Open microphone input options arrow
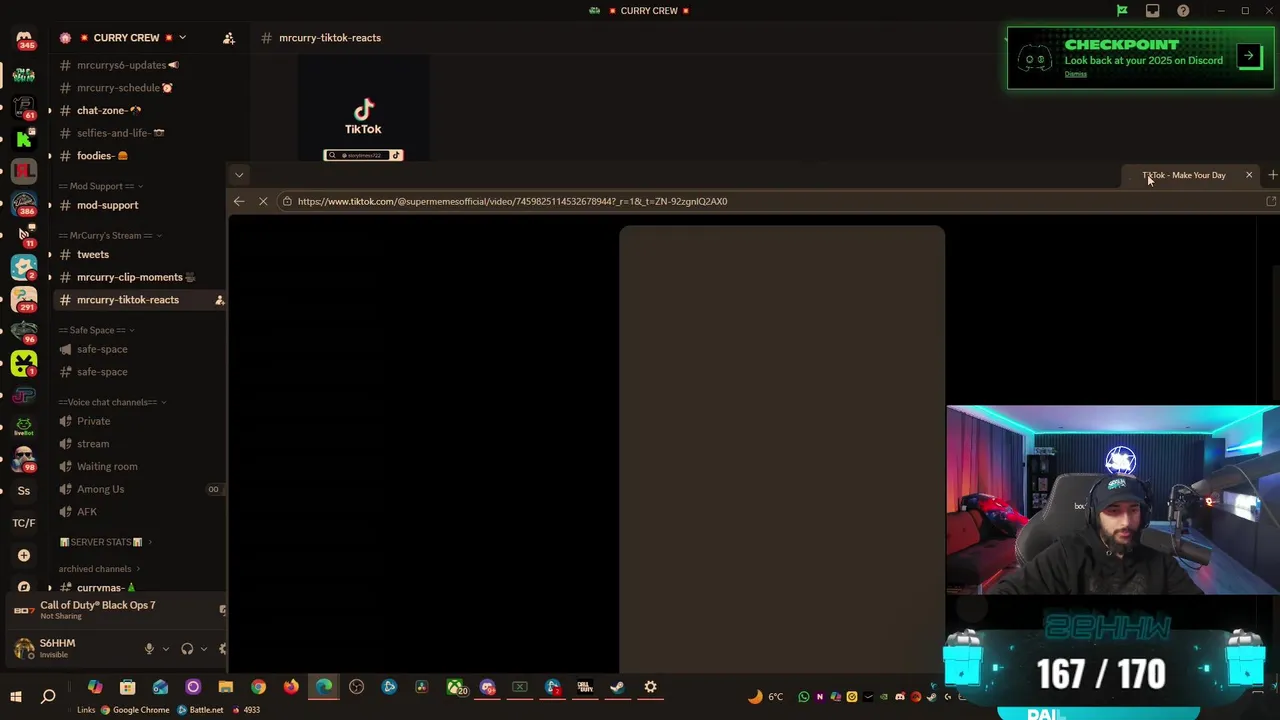Image resolution: width=1280 pixels, height=720 pixels. [x=165, y=649]
